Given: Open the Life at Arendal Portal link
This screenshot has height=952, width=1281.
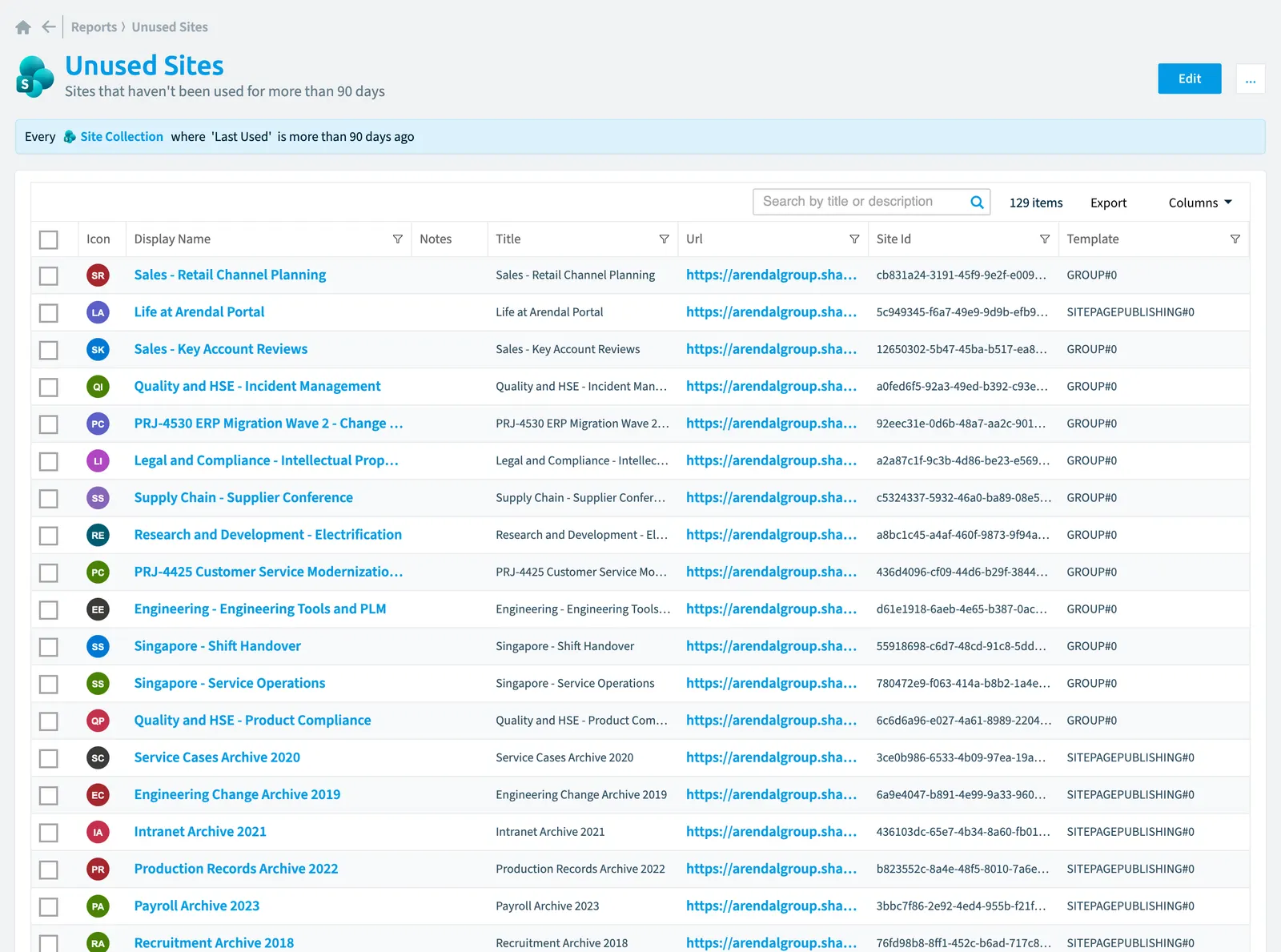Looking at the screenshot, I should [x=199, y=312].
